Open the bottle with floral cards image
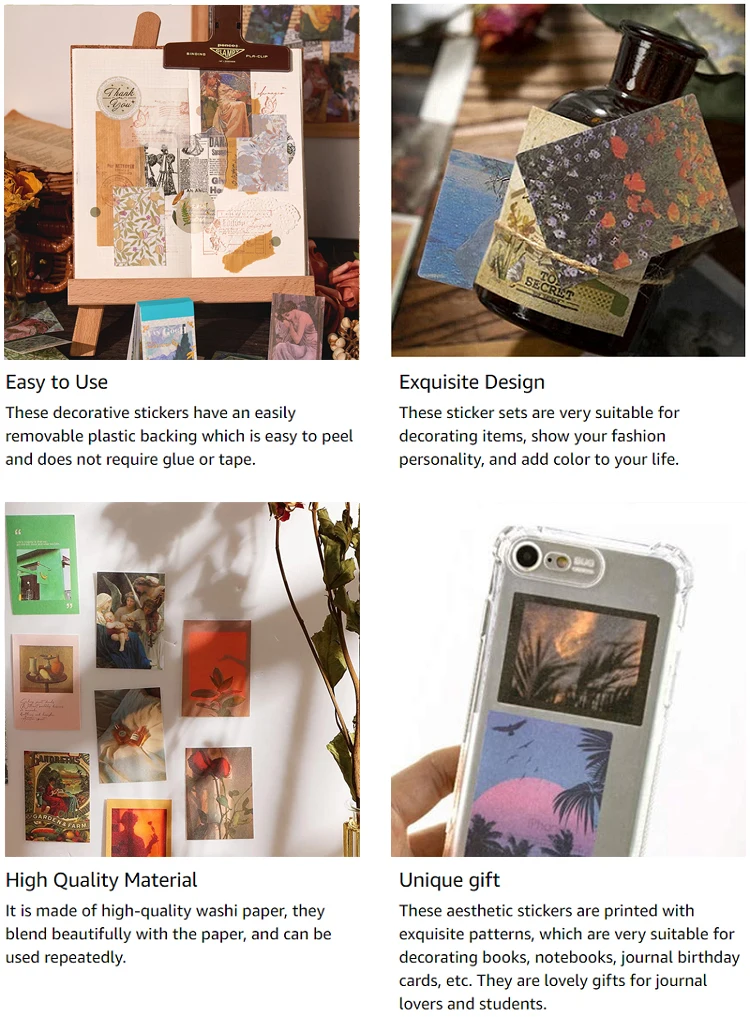Screen dimensions: 750x1017 coord(568,180)
